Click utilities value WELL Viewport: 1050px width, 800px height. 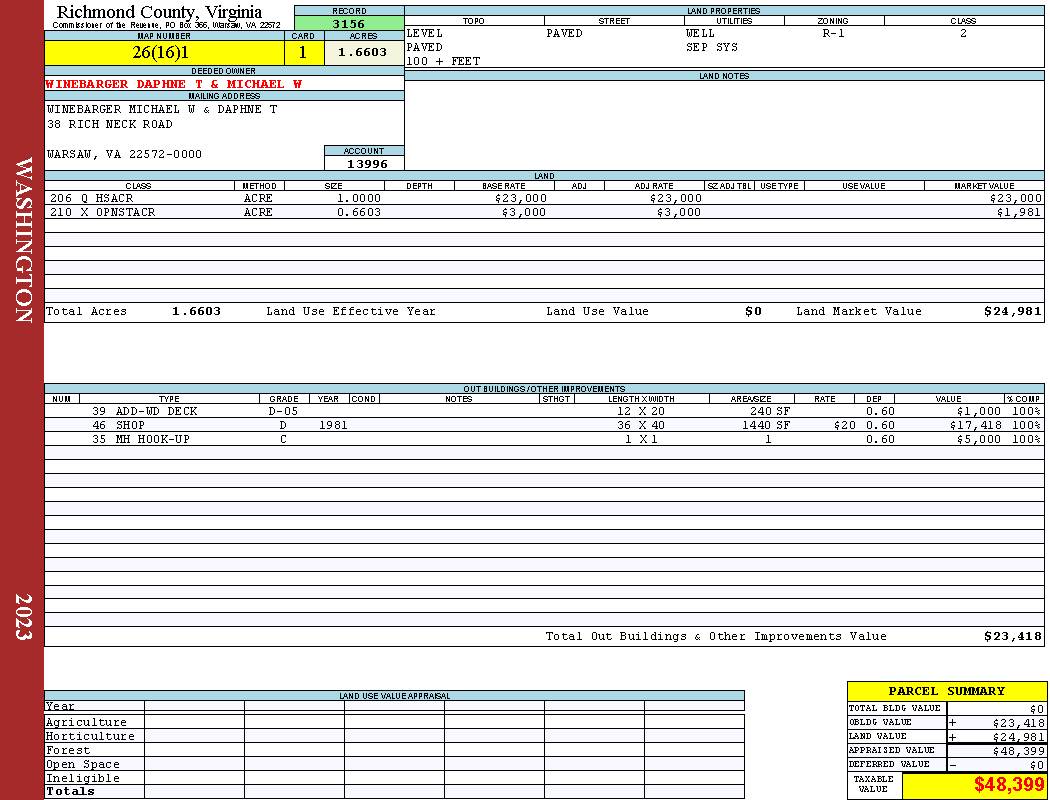700,33
